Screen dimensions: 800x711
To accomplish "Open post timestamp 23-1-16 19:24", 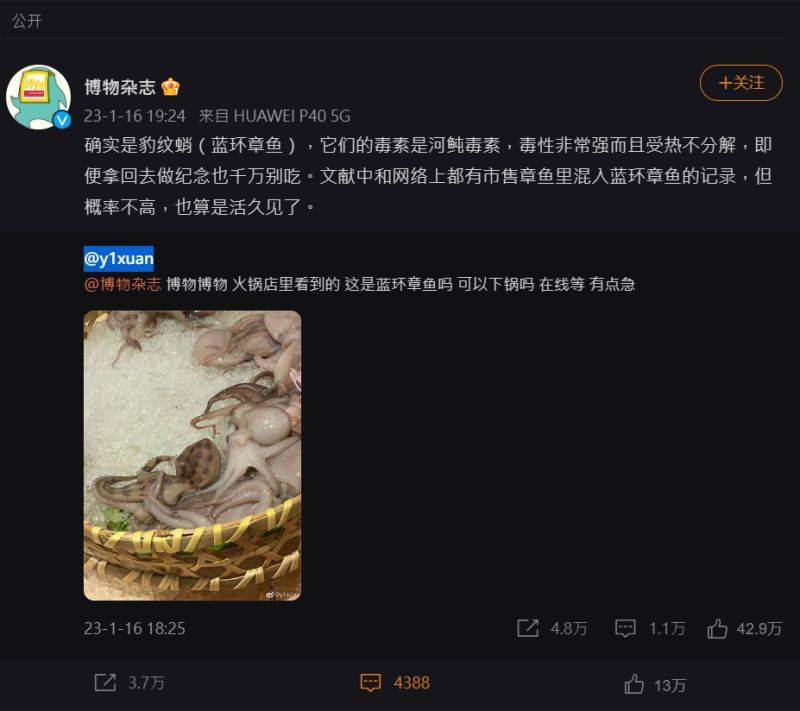I will pyautogui.click(x=135, y=116).
